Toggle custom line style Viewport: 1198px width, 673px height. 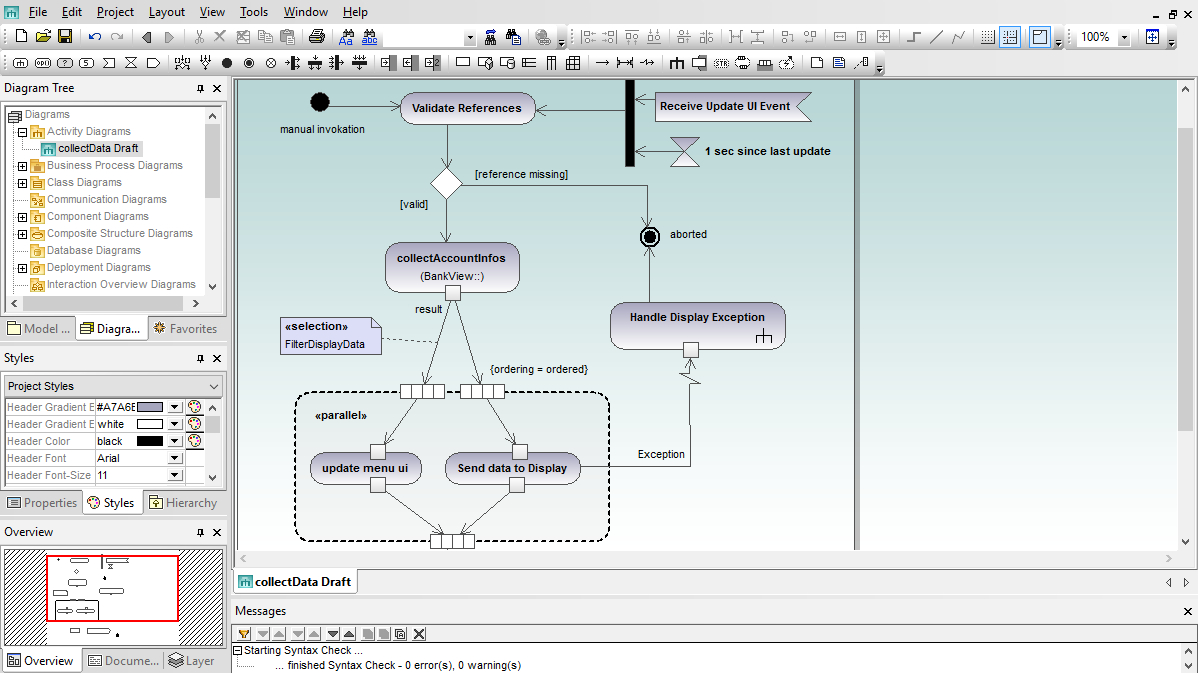pos(959,37)
